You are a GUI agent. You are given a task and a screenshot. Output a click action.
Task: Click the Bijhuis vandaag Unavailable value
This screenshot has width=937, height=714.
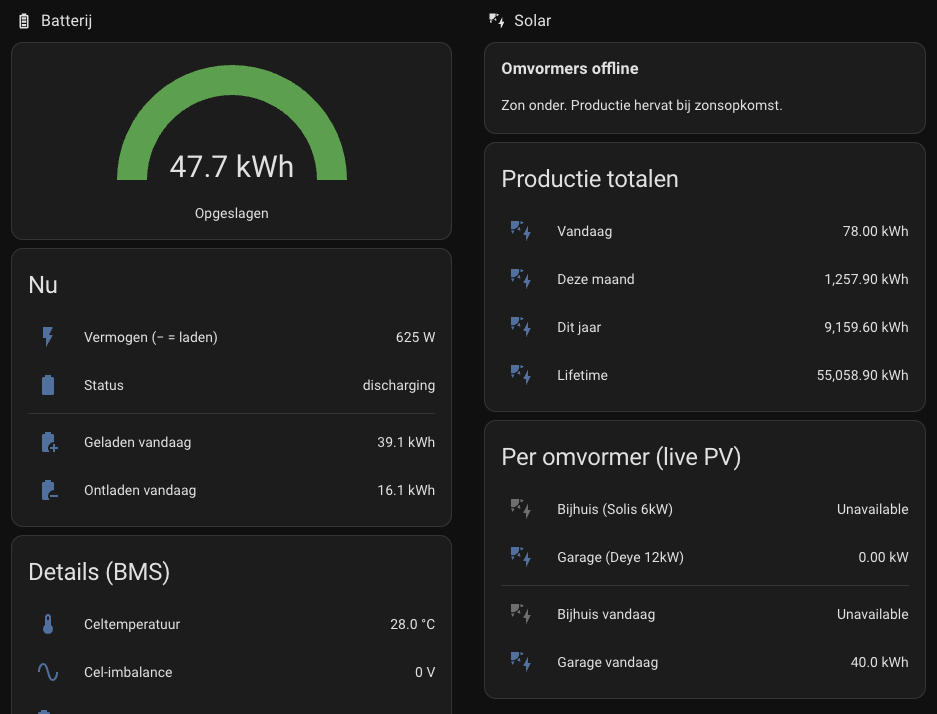tap(872, 614)
